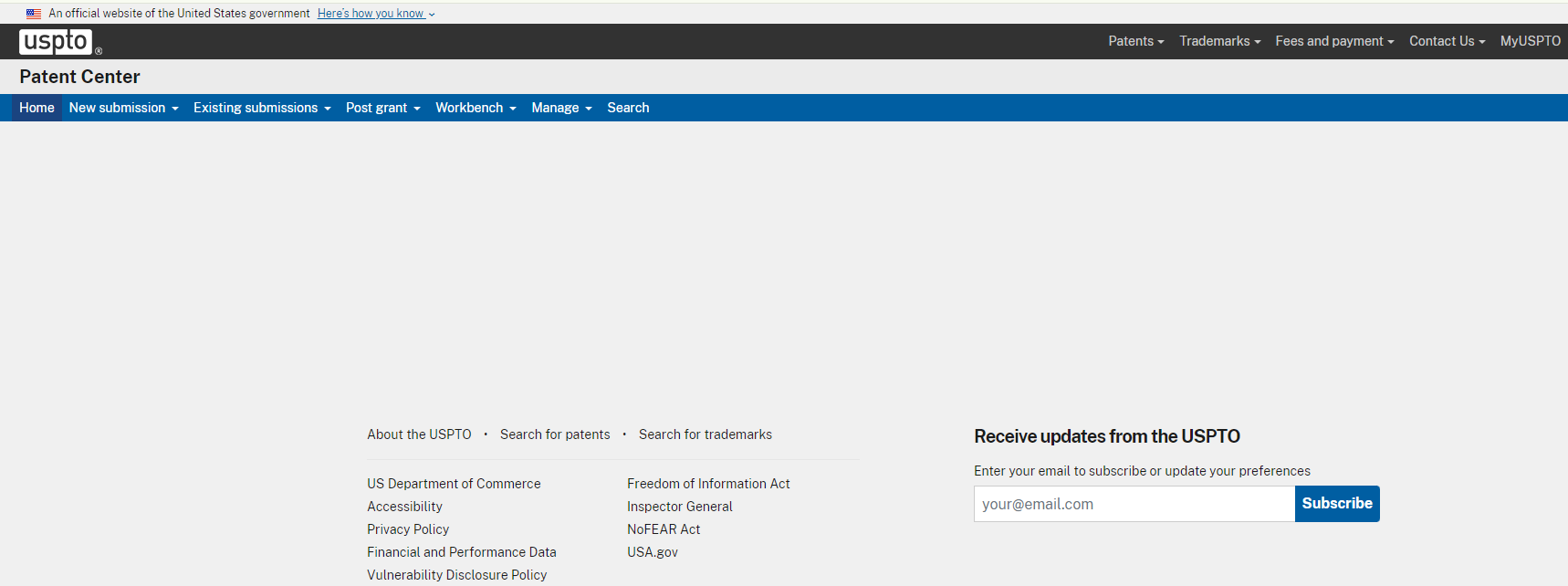The width and height of the screenshot is (1568, 586).
Task: Select Search in the navigation bar
Action: pyautogui.click(x=628, y=108)
